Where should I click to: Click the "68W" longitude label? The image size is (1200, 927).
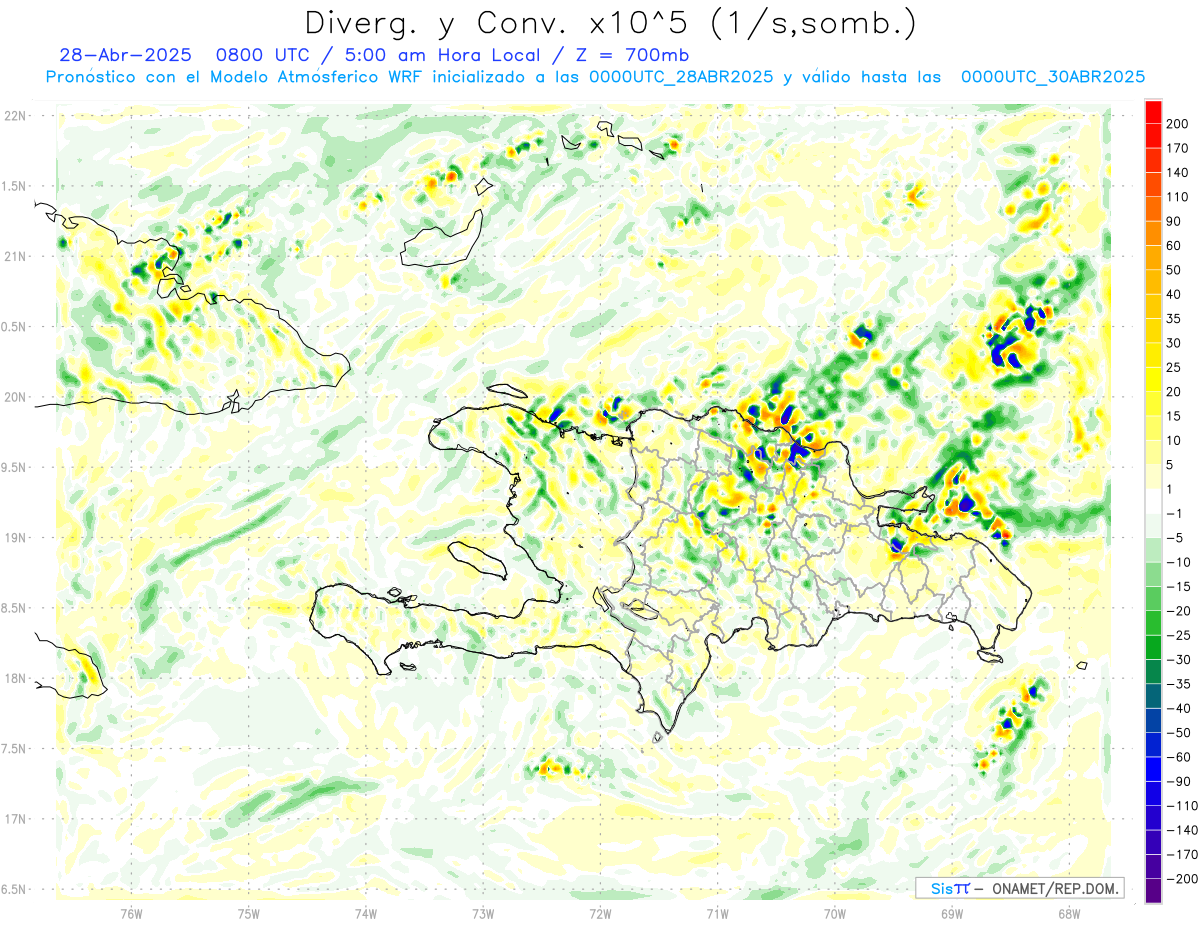tap(1069, 914)
